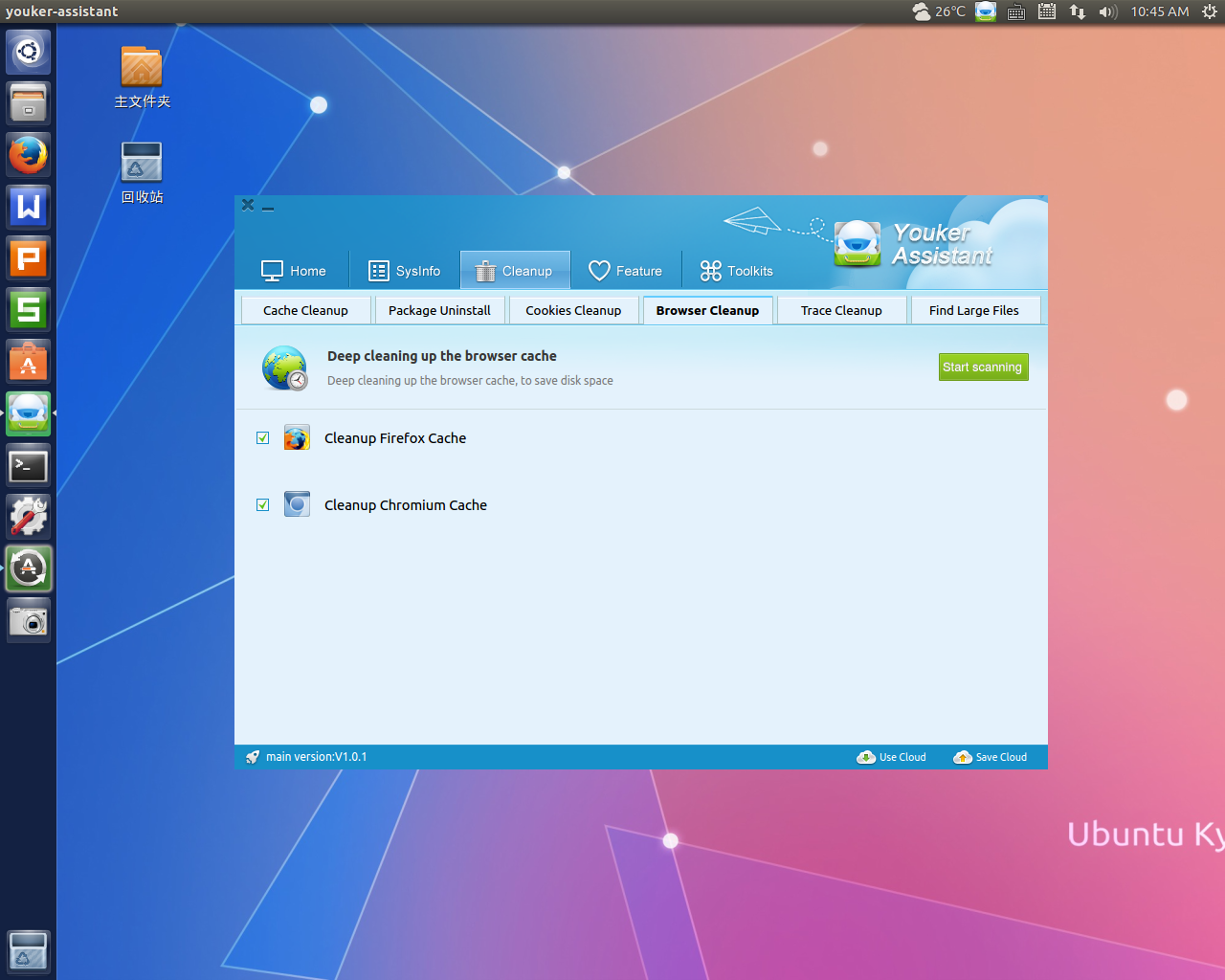This screenshot has width=1225, height=980.
Task: Switch to the SysInfo tab
Action: click(x=405, y=271)
